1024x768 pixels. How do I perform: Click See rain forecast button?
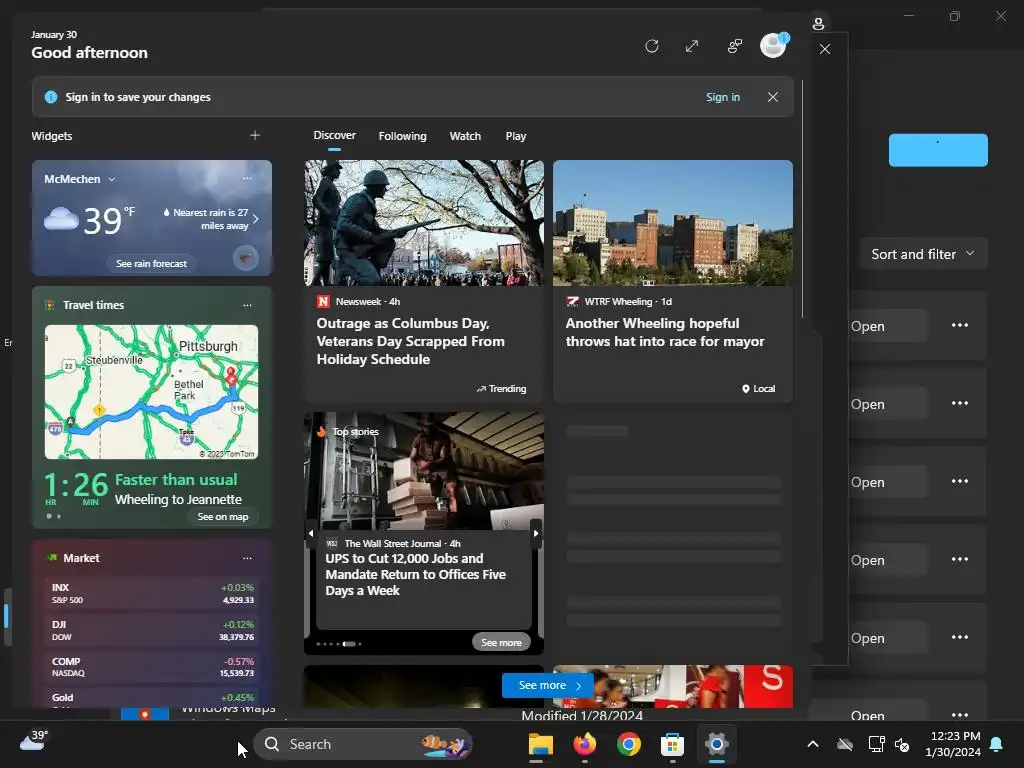pos(152,263)
